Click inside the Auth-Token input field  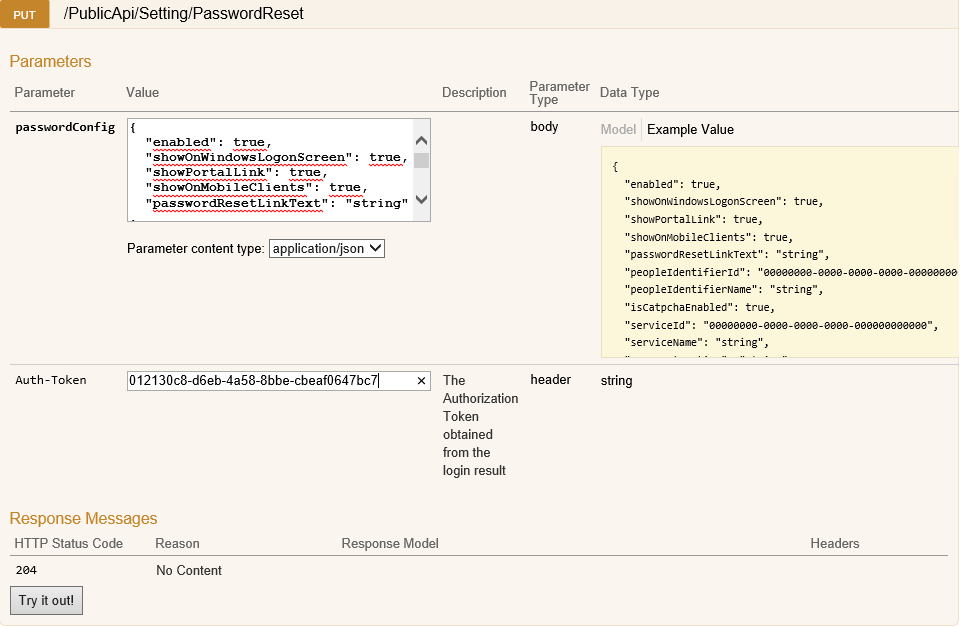(x=270, y=380)
